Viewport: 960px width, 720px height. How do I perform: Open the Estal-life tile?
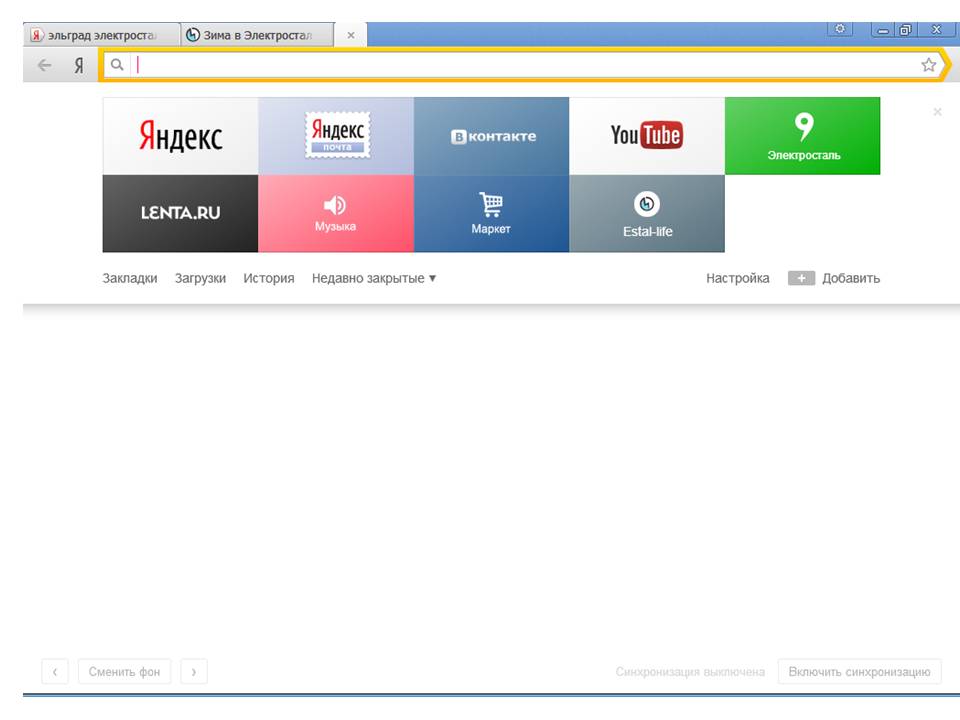pos(647,213)
